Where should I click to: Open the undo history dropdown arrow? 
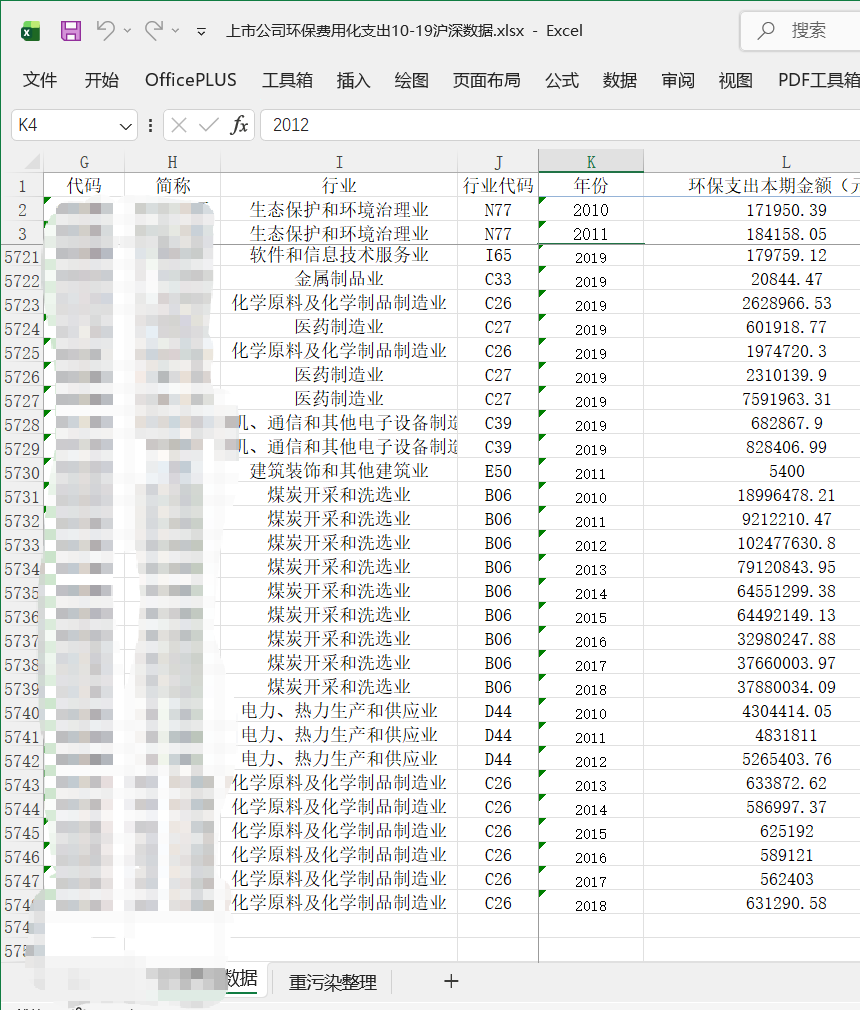(128, 31)
